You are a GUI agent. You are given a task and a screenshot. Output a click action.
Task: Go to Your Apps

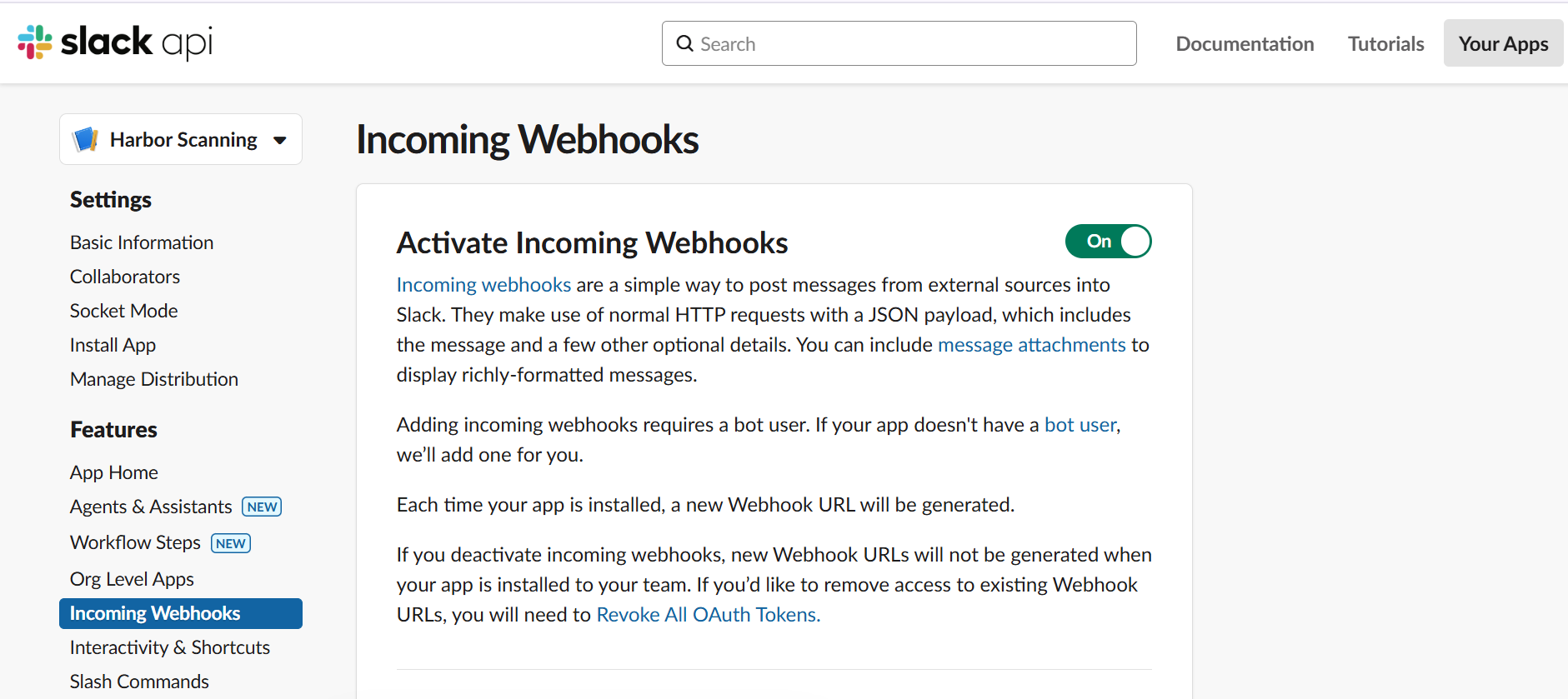(1503, 43)
